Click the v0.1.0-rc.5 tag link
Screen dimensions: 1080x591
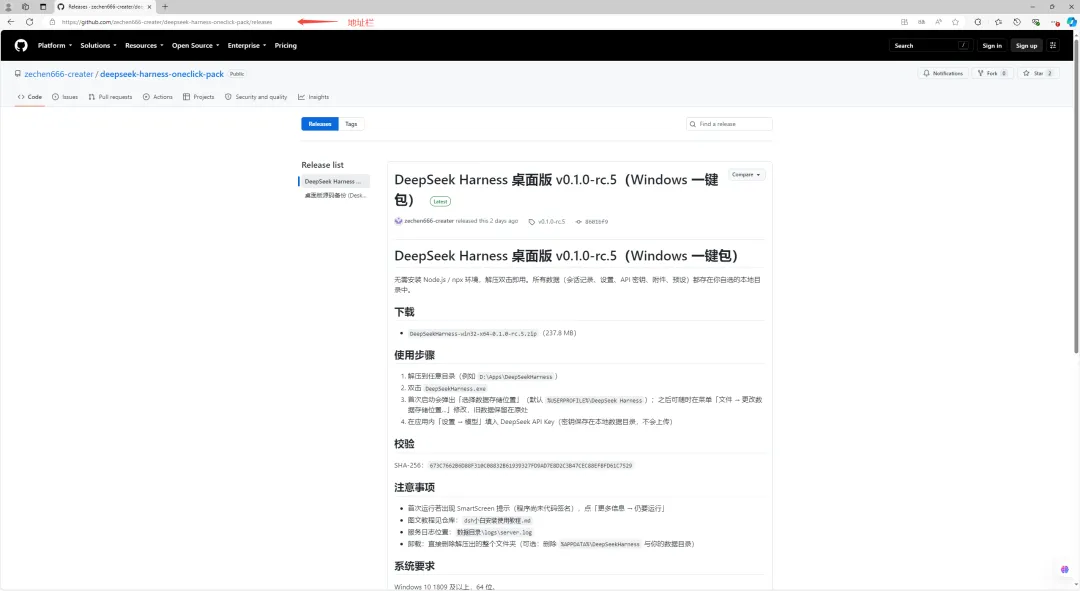[x=551, y=222]
